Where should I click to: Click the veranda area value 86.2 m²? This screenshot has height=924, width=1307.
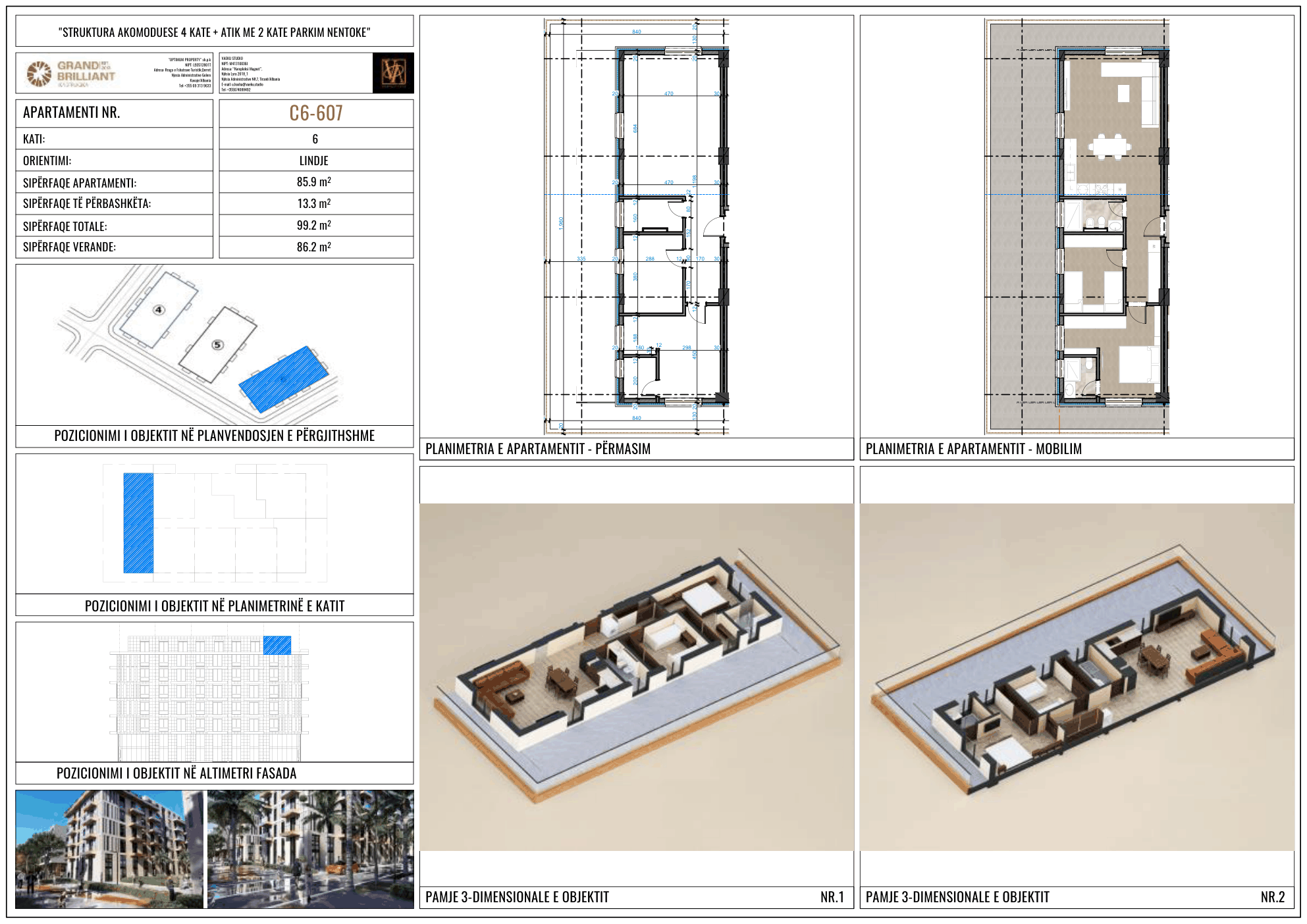point(314,247)
